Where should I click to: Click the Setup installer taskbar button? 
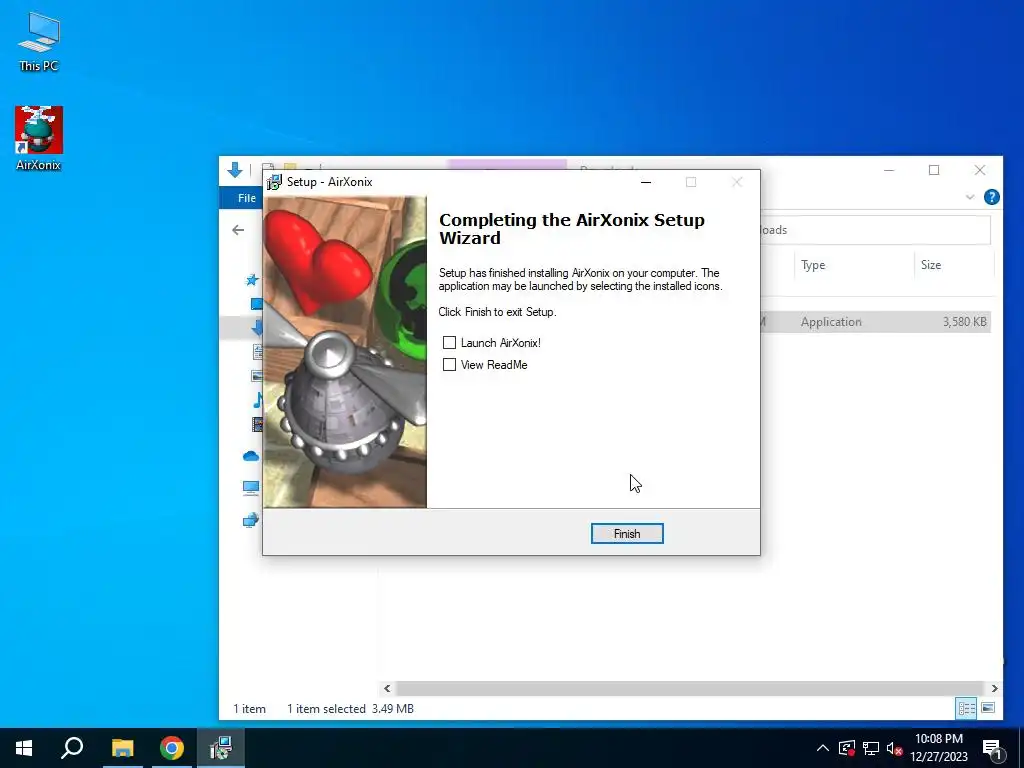coord(221,748)
